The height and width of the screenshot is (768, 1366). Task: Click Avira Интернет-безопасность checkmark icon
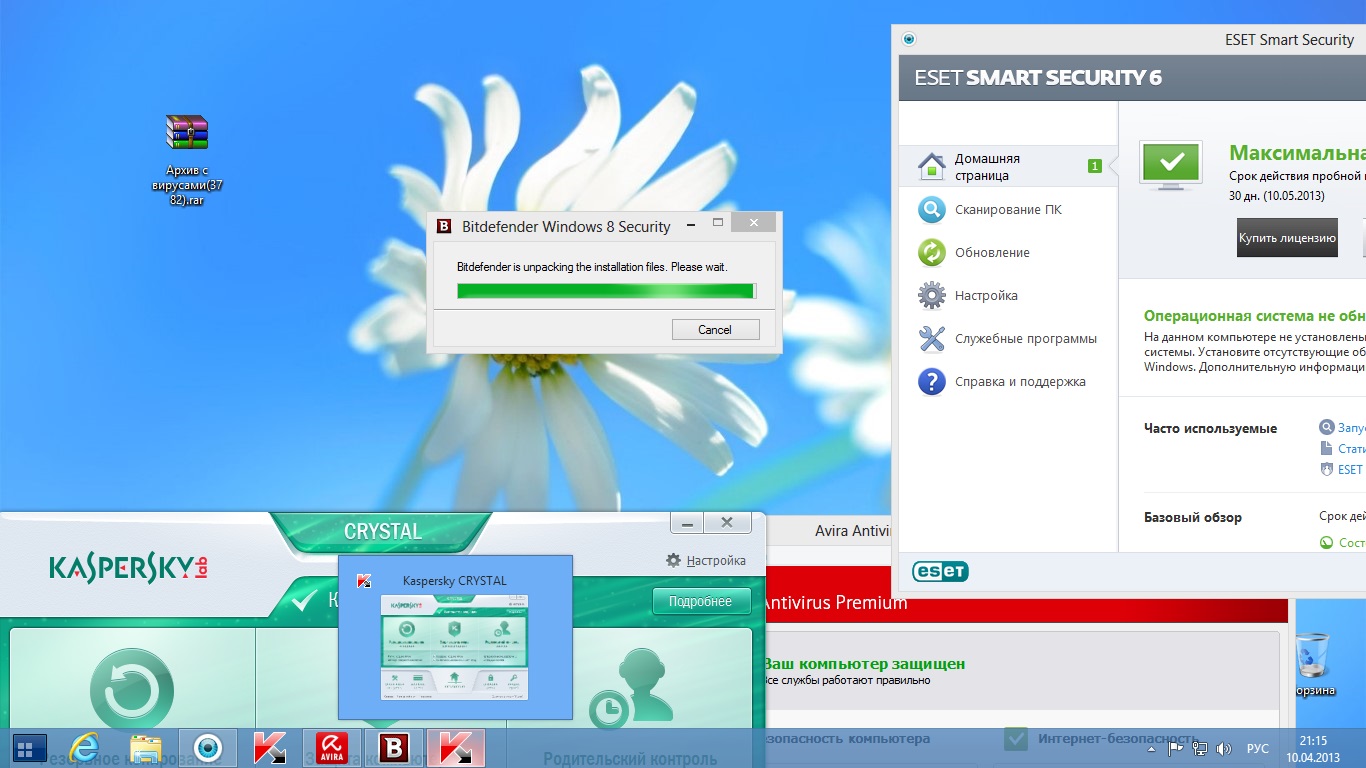click(x=1017, y=739)
